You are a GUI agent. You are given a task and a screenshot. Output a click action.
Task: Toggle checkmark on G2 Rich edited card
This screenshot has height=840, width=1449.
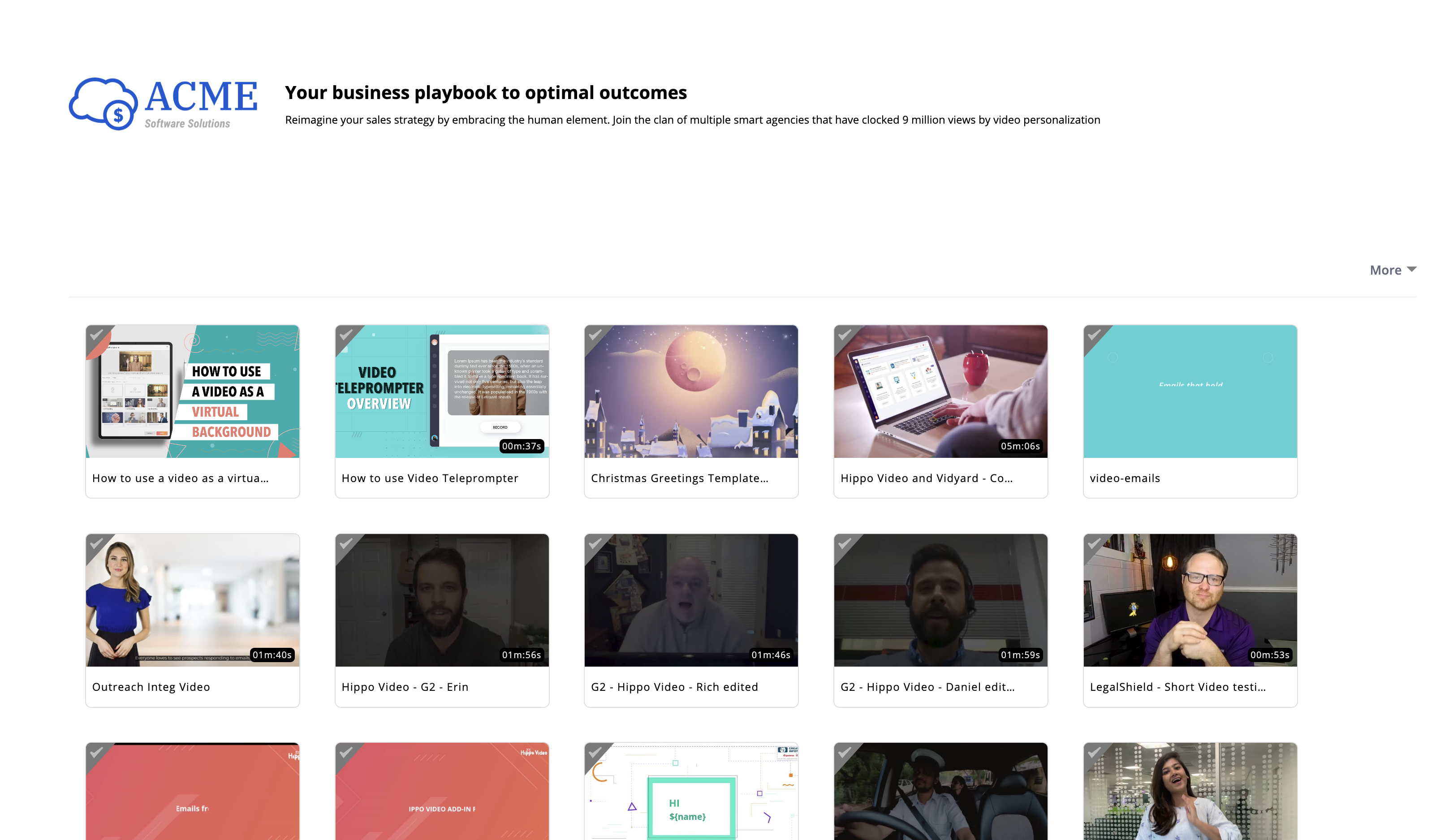pos(595,543)
